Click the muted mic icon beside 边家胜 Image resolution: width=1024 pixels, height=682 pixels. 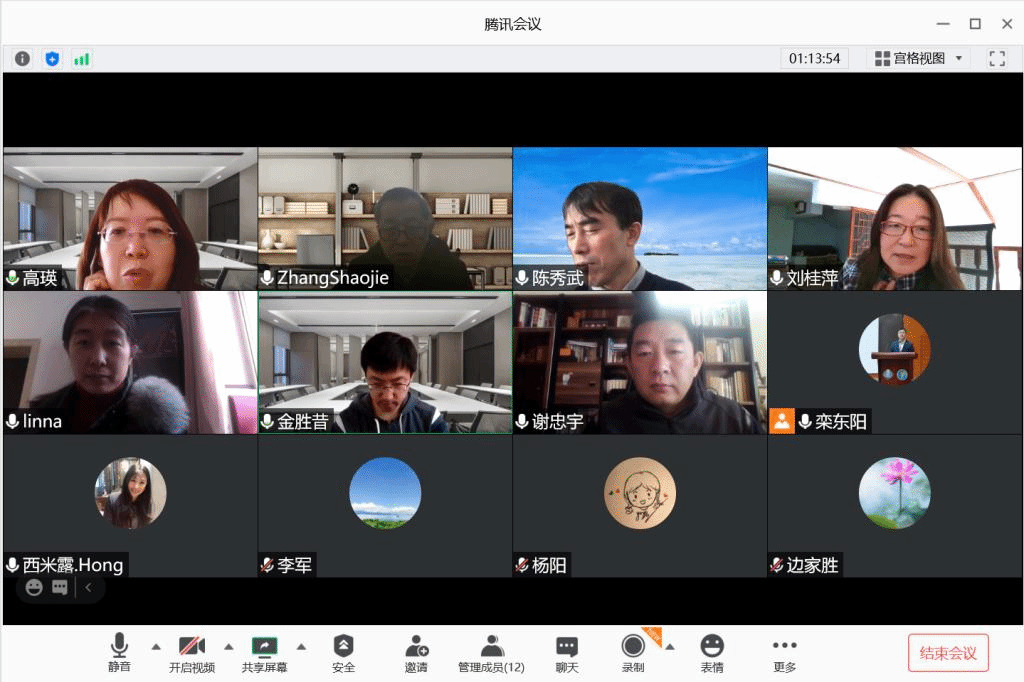click(776, 565)
